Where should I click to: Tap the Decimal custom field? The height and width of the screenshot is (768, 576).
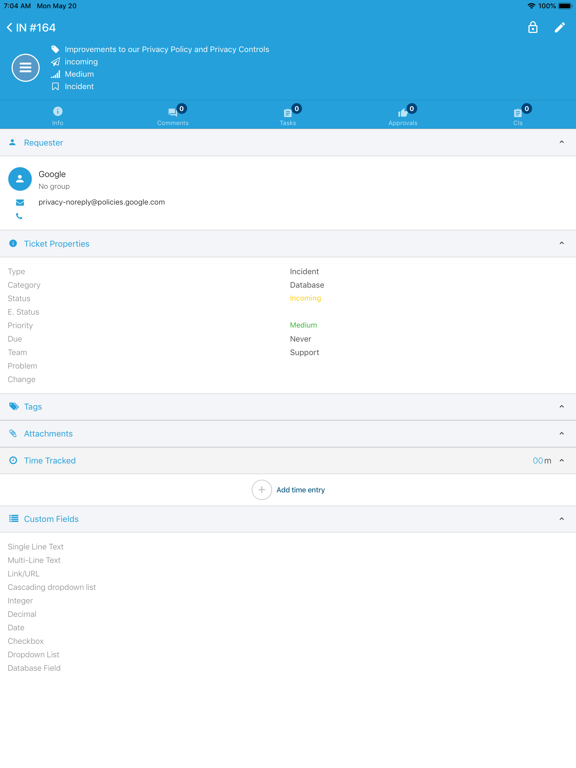point(22,614)
